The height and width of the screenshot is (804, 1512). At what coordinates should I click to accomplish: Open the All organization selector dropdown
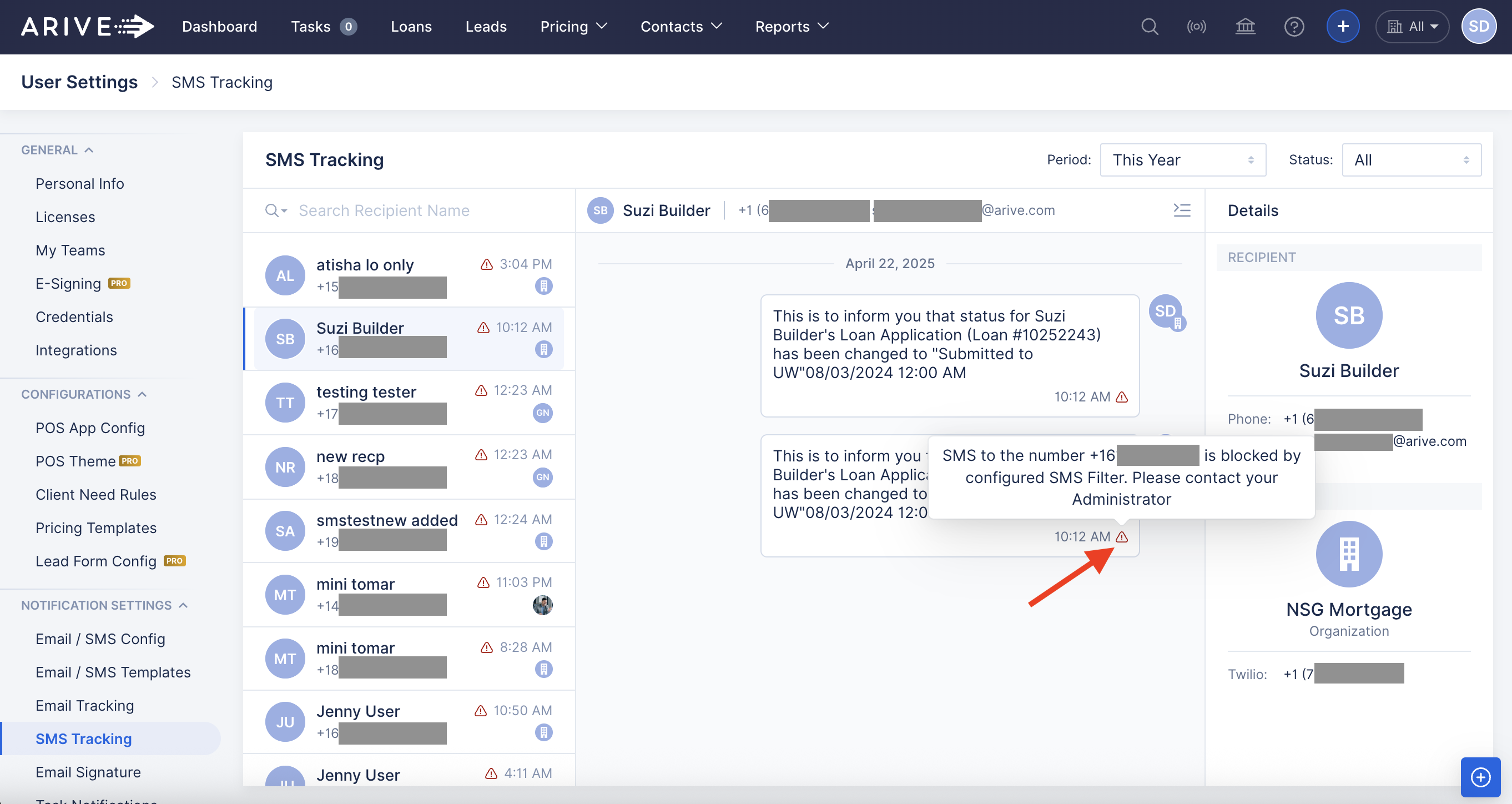(1412, 27)
